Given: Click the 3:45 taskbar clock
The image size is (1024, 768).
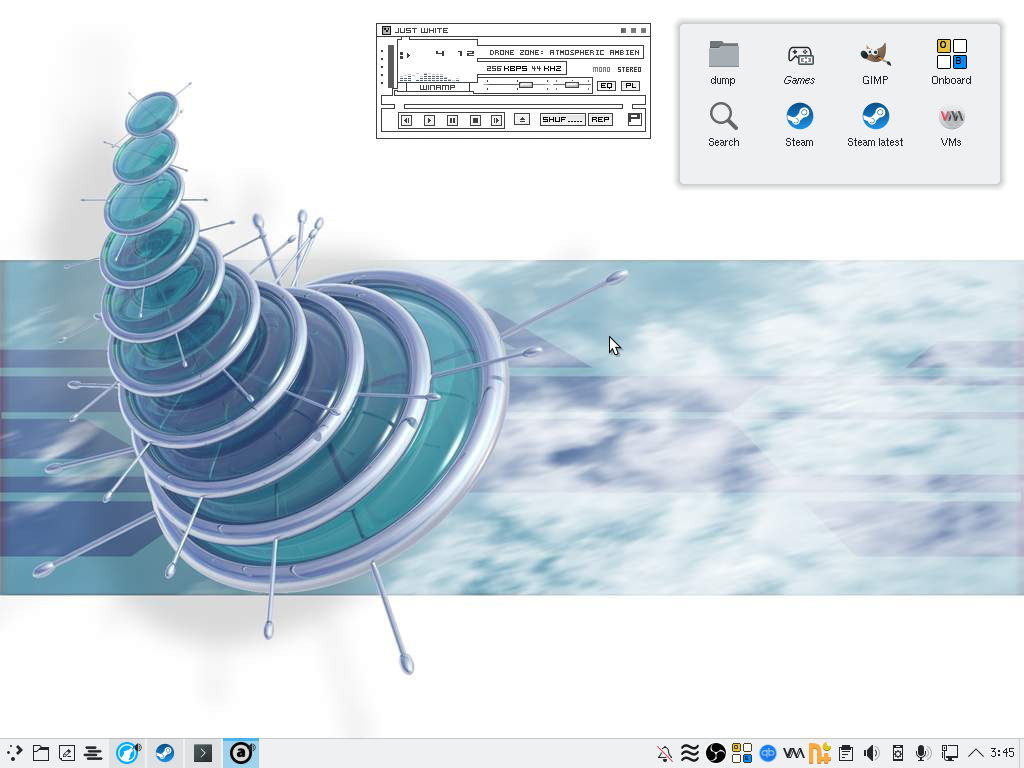Looking at the screenshot, I should (1002, 752).
